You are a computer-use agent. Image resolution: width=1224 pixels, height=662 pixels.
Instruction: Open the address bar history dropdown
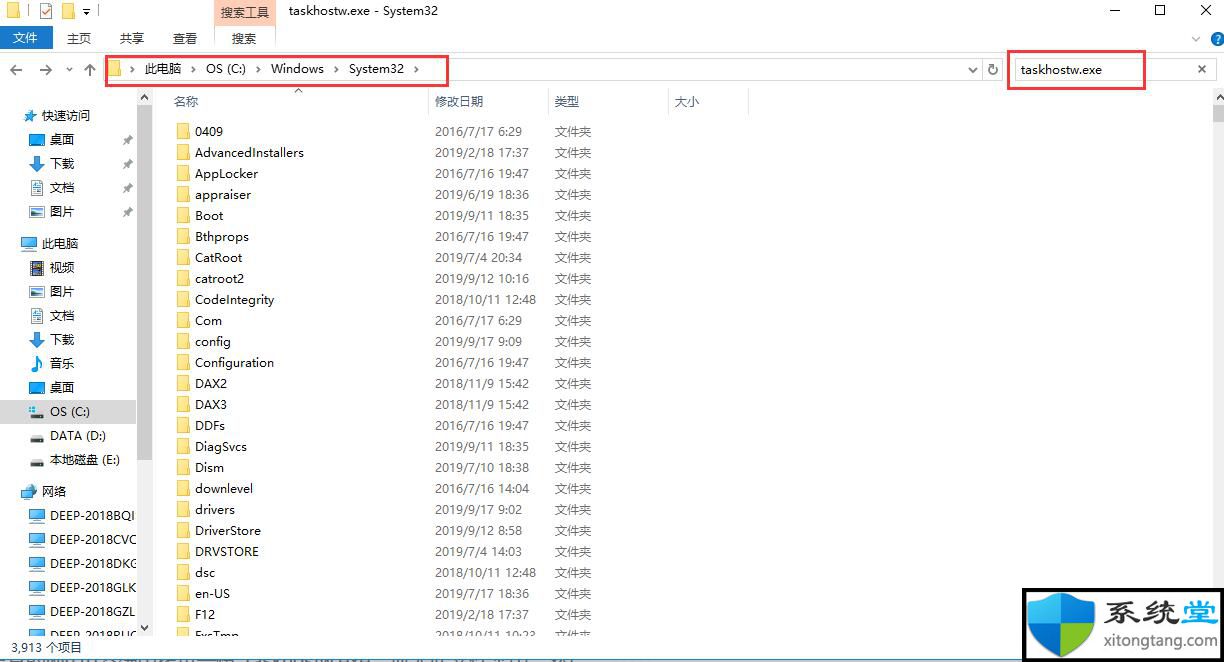[973, 70]
